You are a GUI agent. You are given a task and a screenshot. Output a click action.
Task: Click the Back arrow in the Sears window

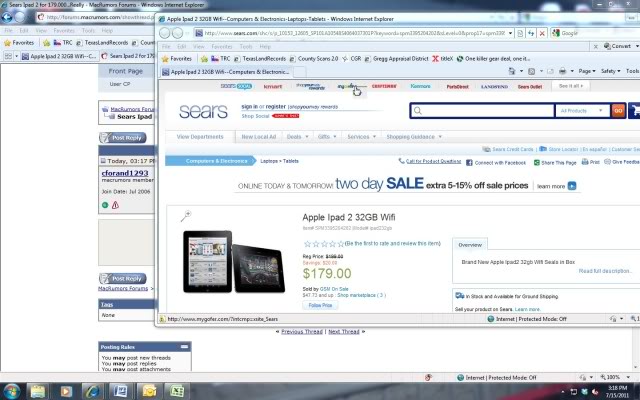pyautogui.click(x=164, y=33)
